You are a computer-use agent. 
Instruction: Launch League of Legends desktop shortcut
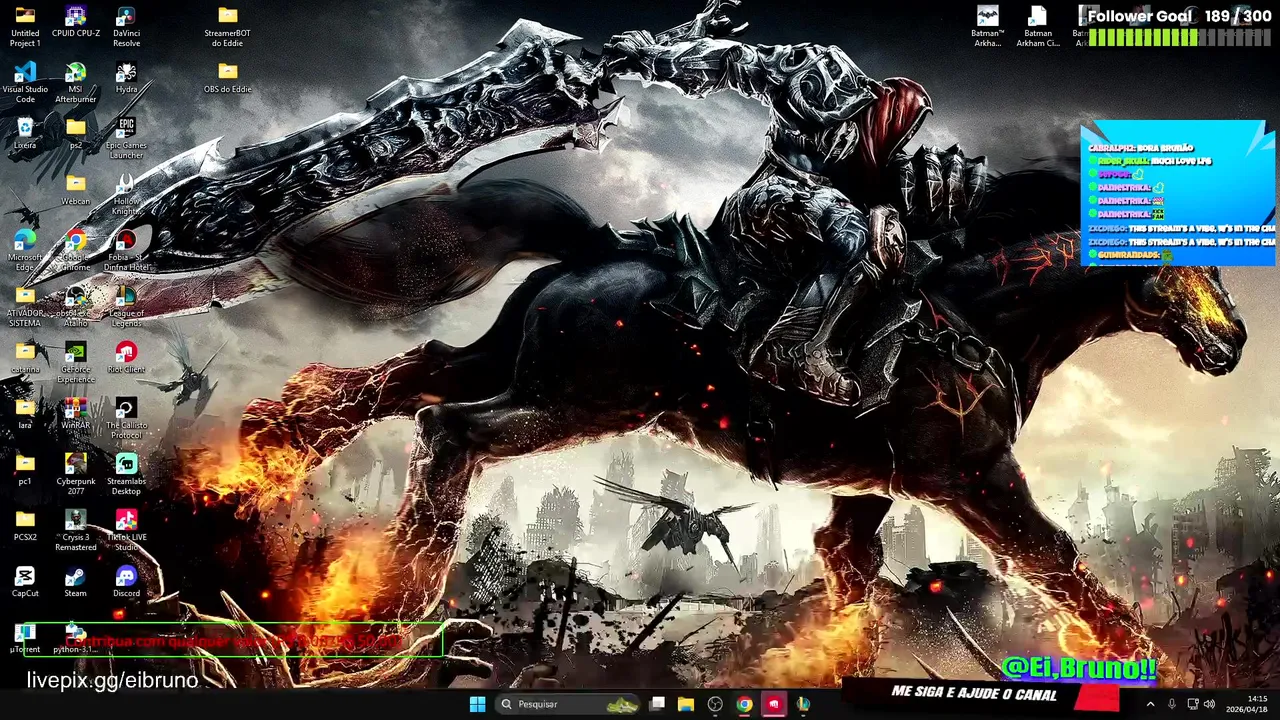click(126, 306)
